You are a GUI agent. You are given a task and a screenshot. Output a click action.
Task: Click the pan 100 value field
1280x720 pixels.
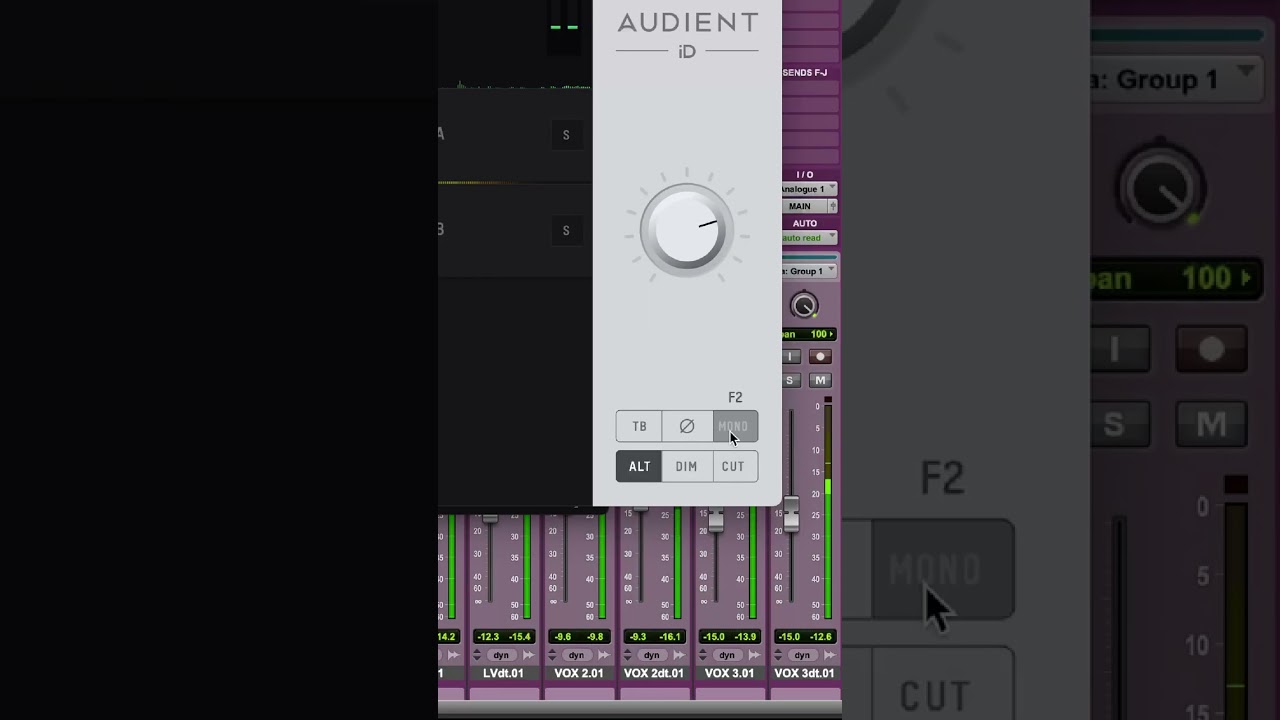point(809,334)
